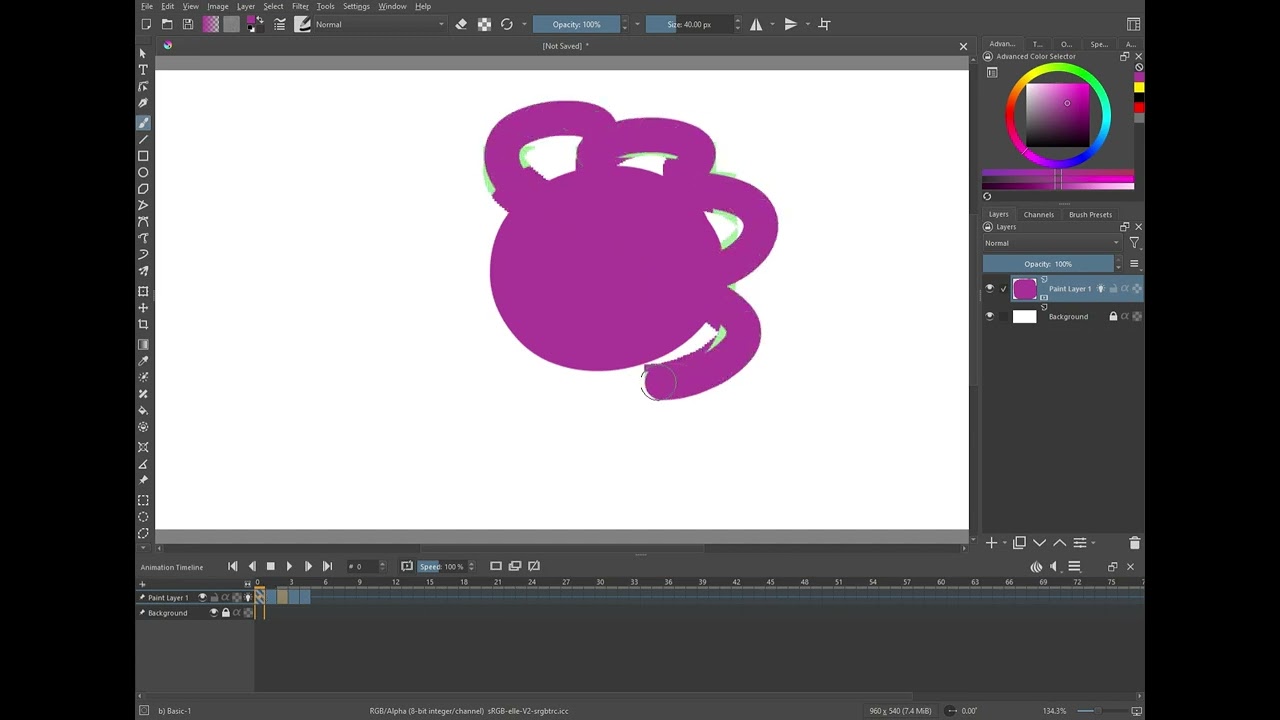
Task: Pick the yellow swatch in color history
Action: tap(1139, 87)
